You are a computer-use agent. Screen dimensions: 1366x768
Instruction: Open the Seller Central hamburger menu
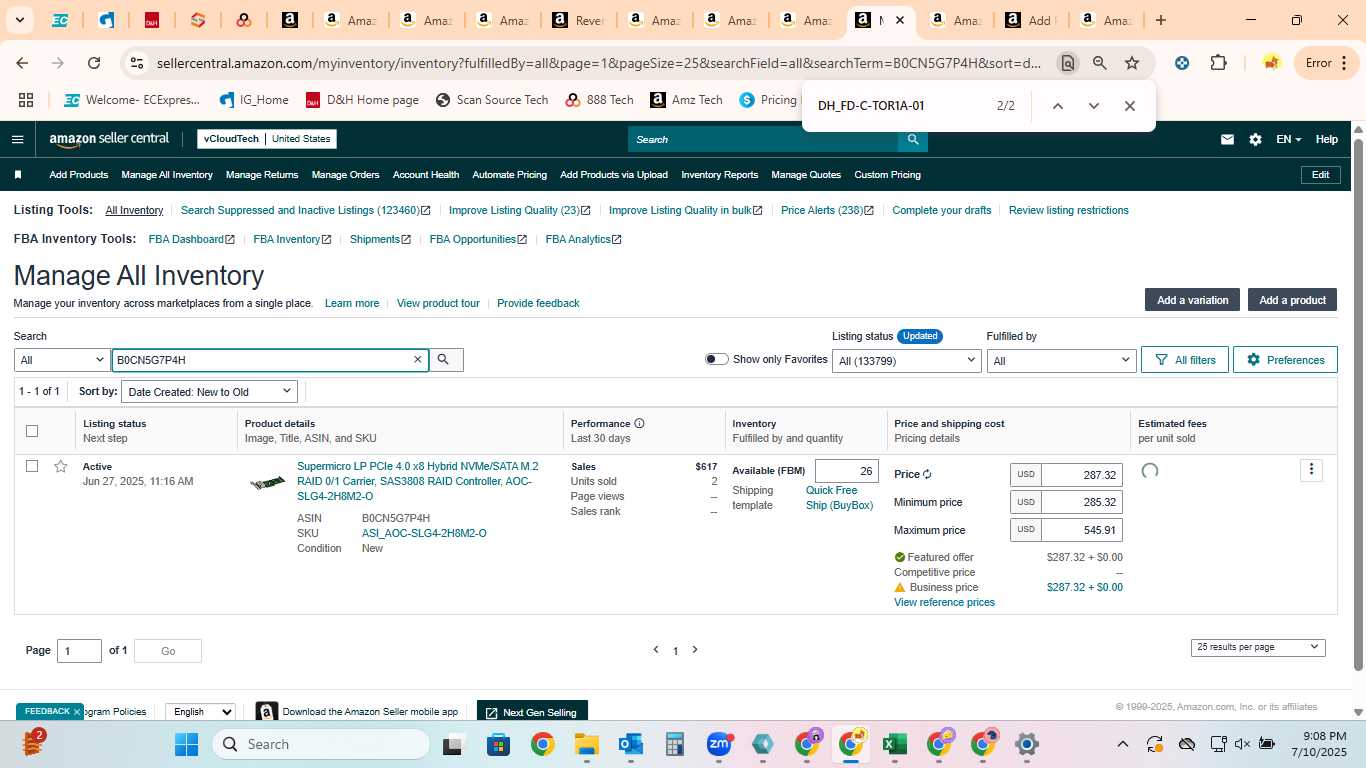point(17,139)
